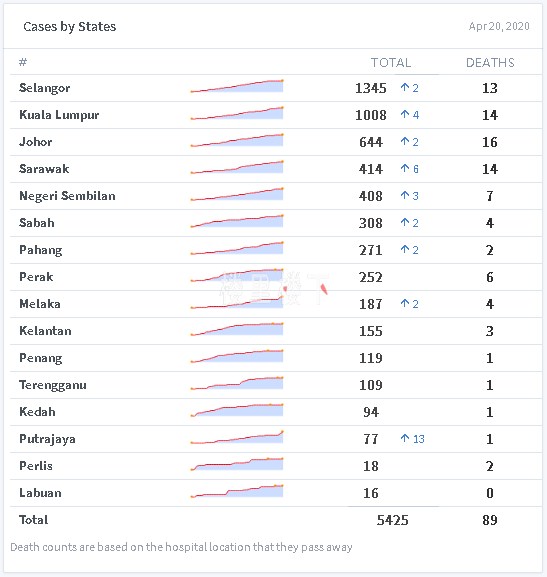The width and height of the screenshot is (547, 577).
Task: Click the Selangor trend sparkline chart
Action: tap(237, 86)
